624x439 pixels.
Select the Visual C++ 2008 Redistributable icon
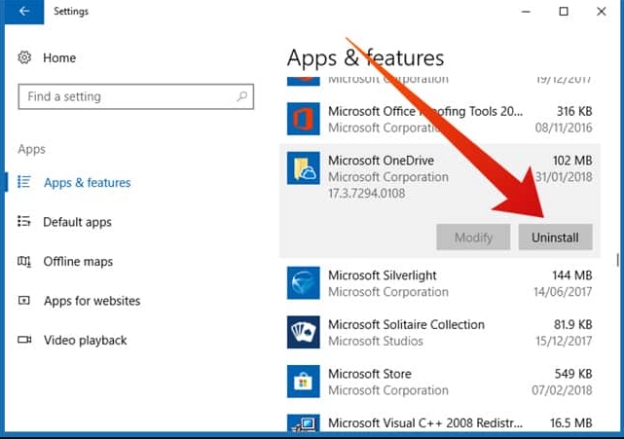pyautogui.click(x=303, y=423)
